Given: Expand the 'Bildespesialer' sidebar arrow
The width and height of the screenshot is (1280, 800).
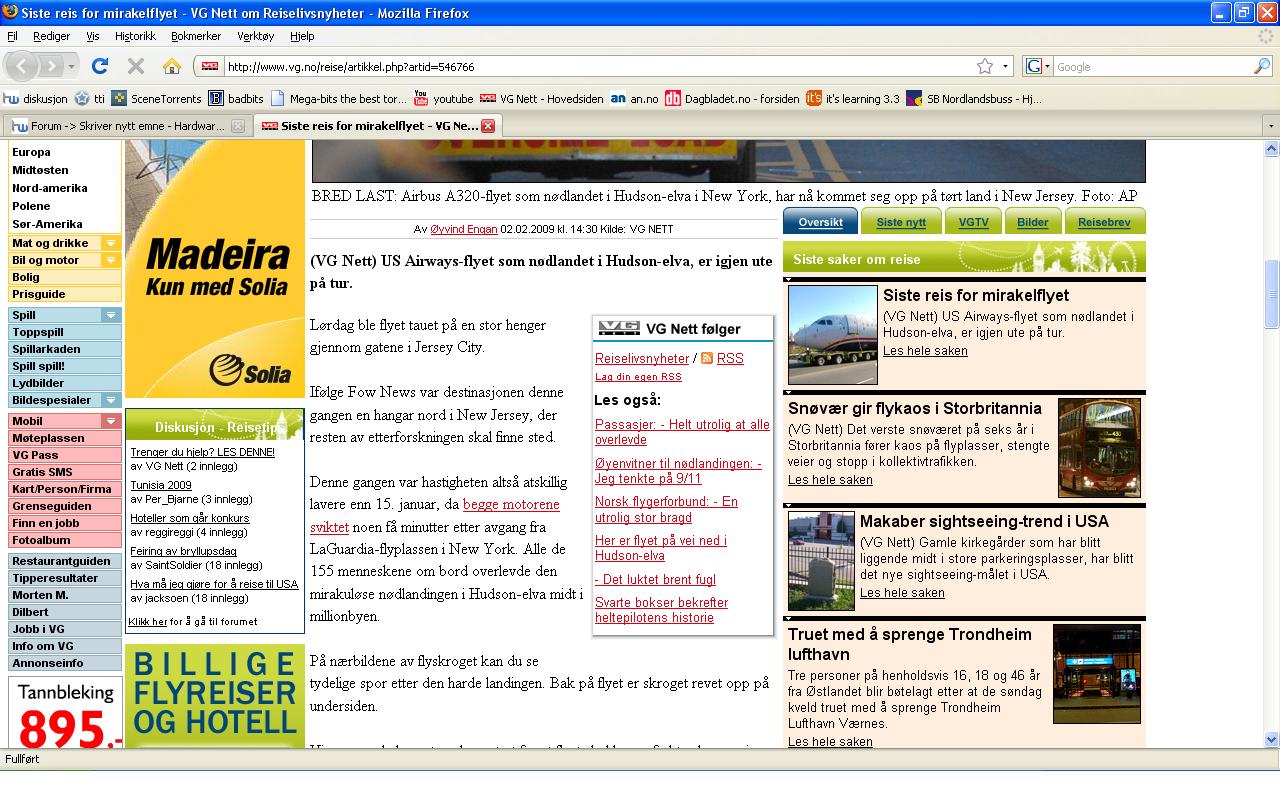Looking at the screenshot, I should click(x=111, y=400).
